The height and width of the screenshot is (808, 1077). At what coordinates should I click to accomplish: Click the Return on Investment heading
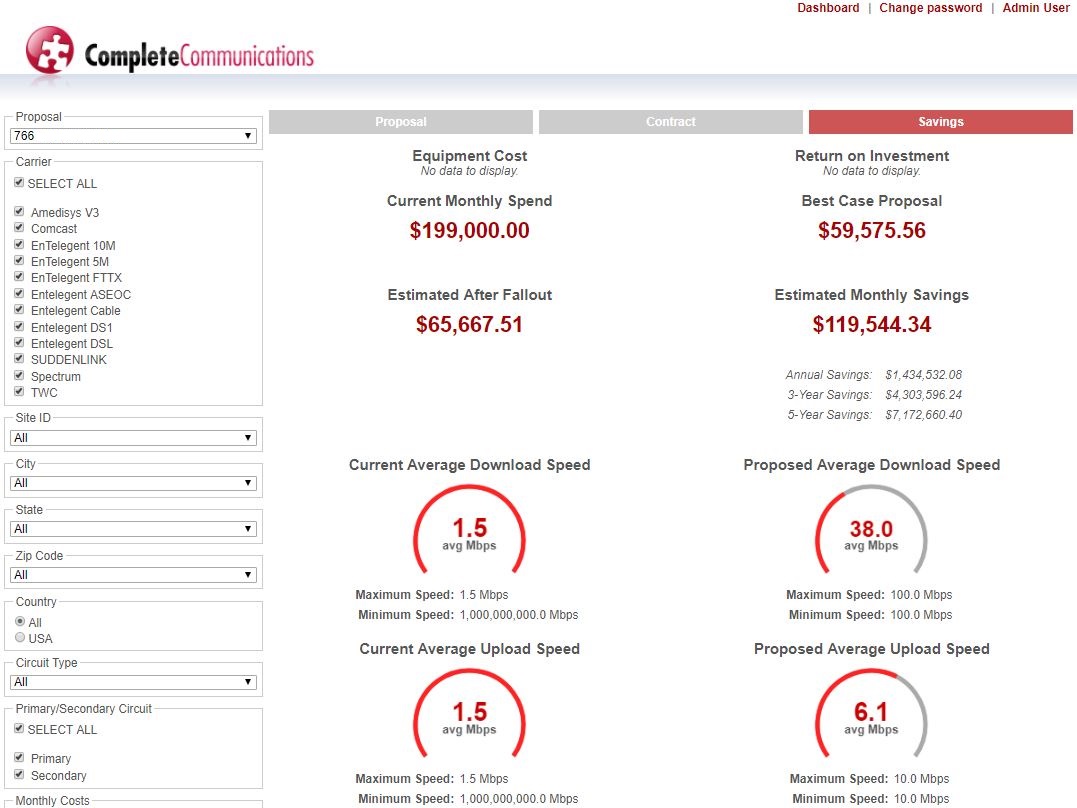coord(872,156)
